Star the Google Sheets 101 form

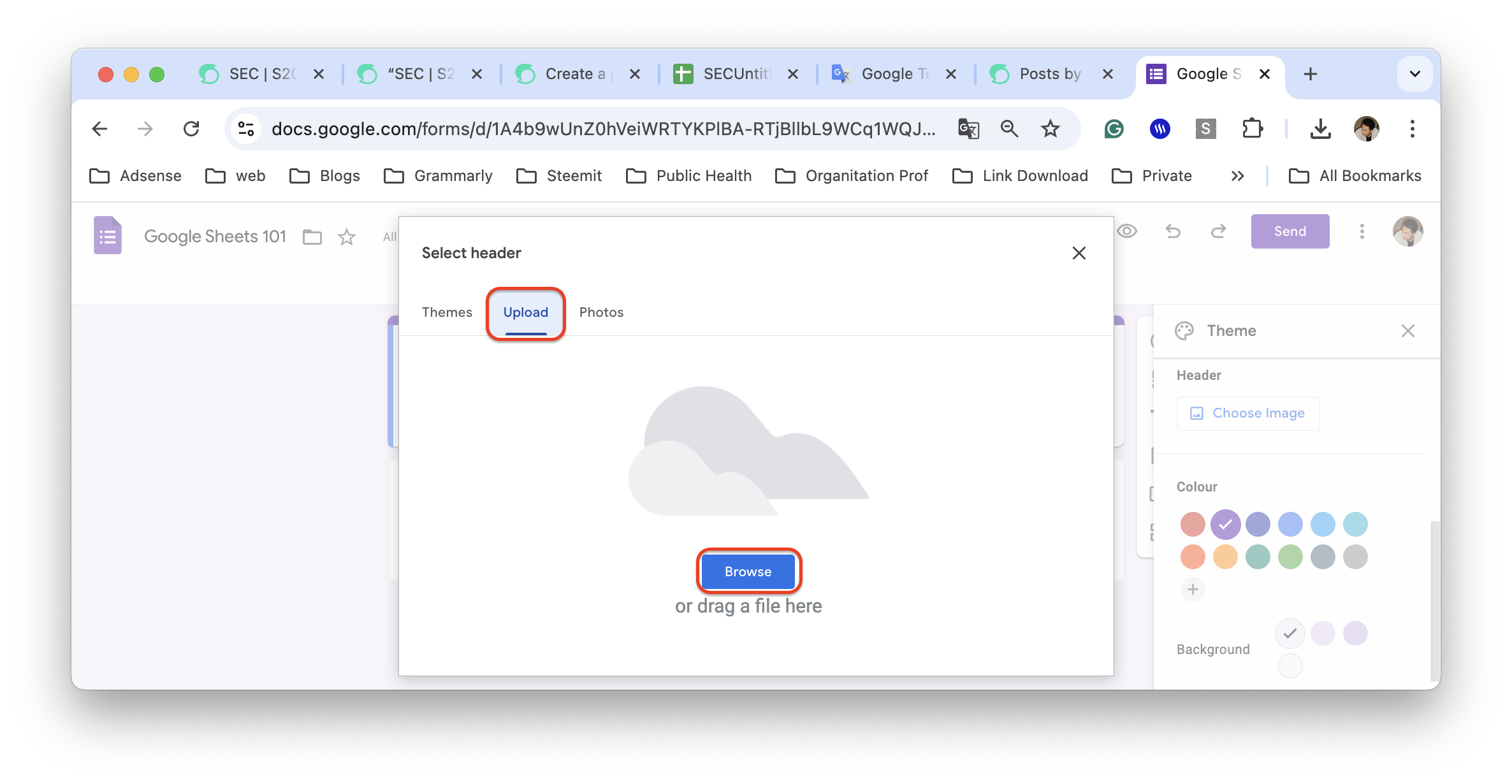[x=347, y=237]
